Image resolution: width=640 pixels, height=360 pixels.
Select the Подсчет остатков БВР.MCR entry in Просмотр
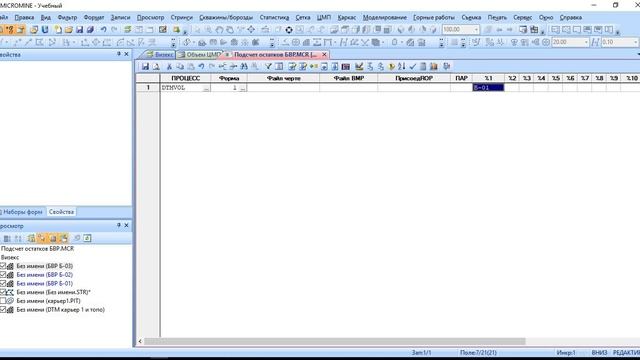tap(37, 249)
